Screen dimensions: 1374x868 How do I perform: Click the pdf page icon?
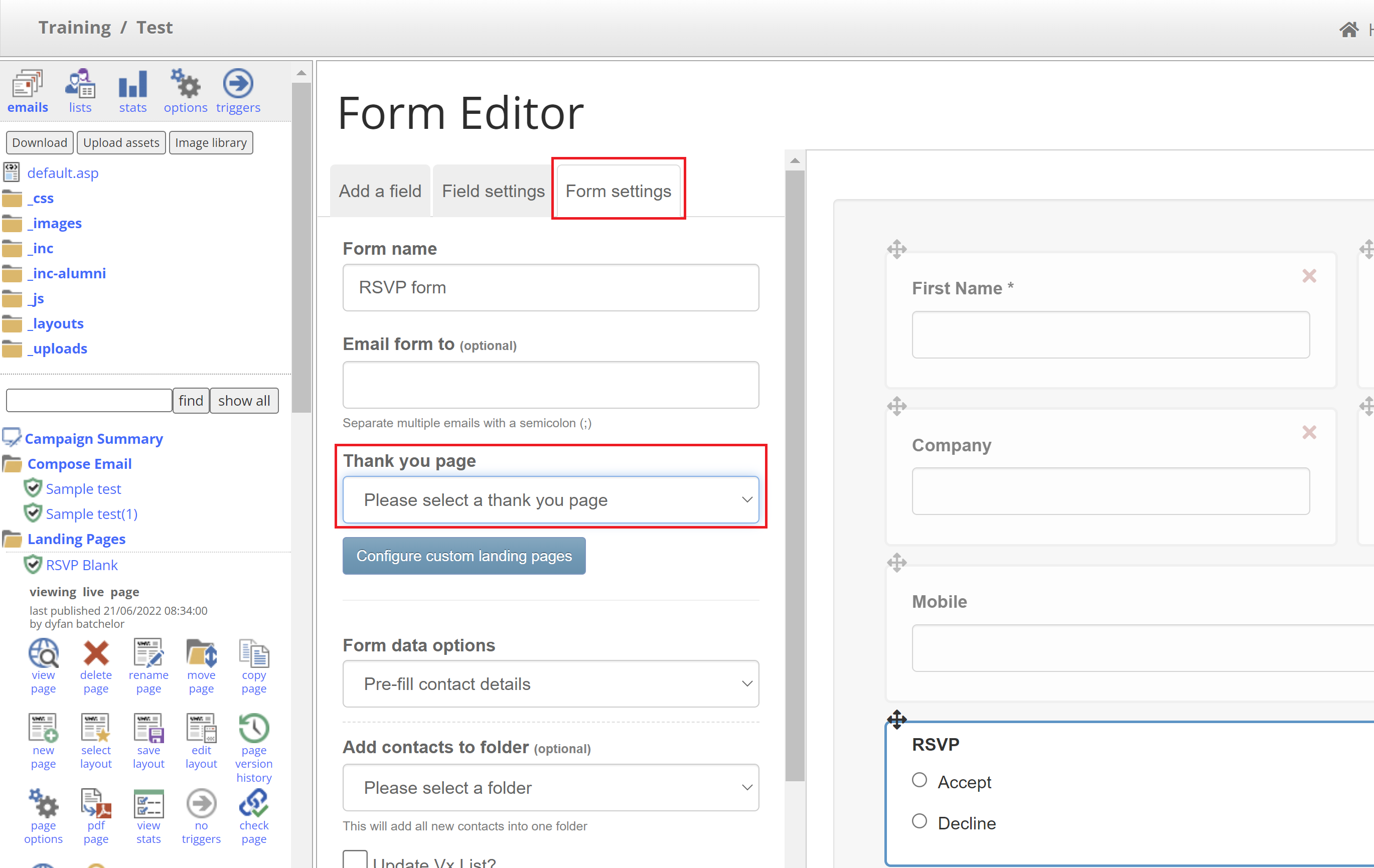point(96,803)
